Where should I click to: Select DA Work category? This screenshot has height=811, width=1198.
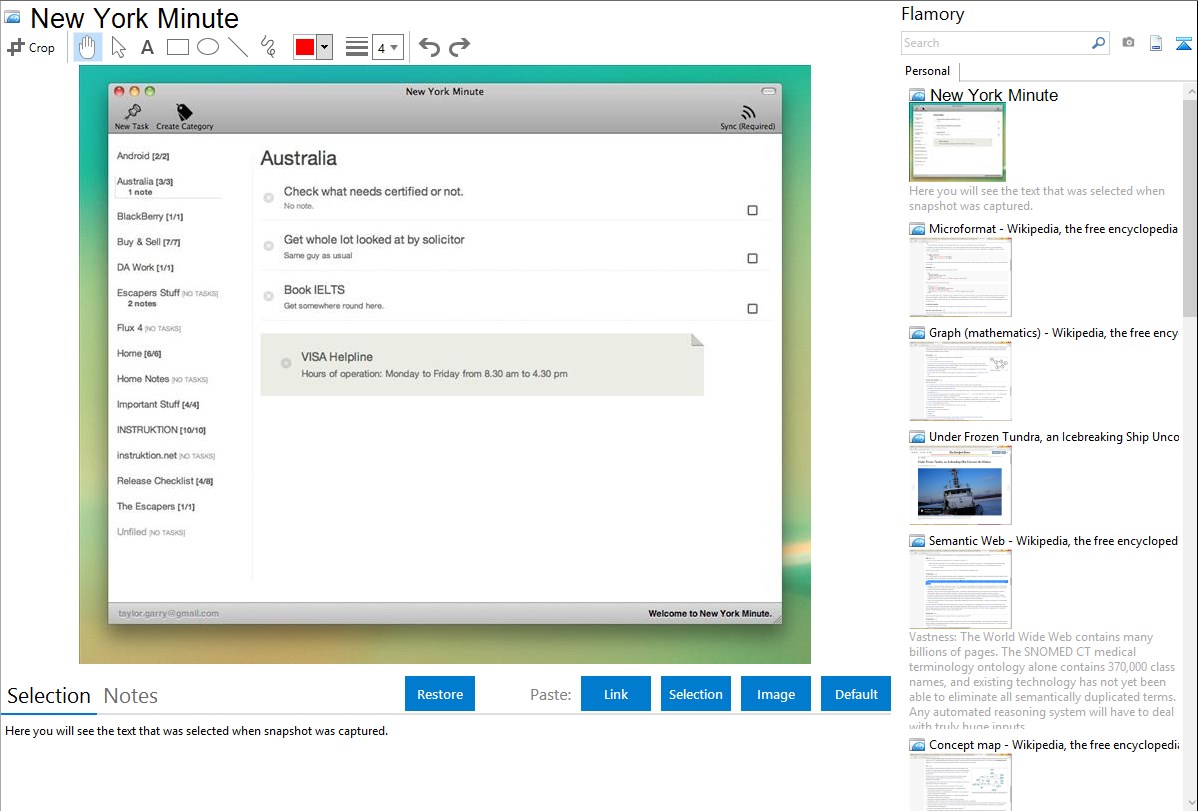tap(145, 268)
